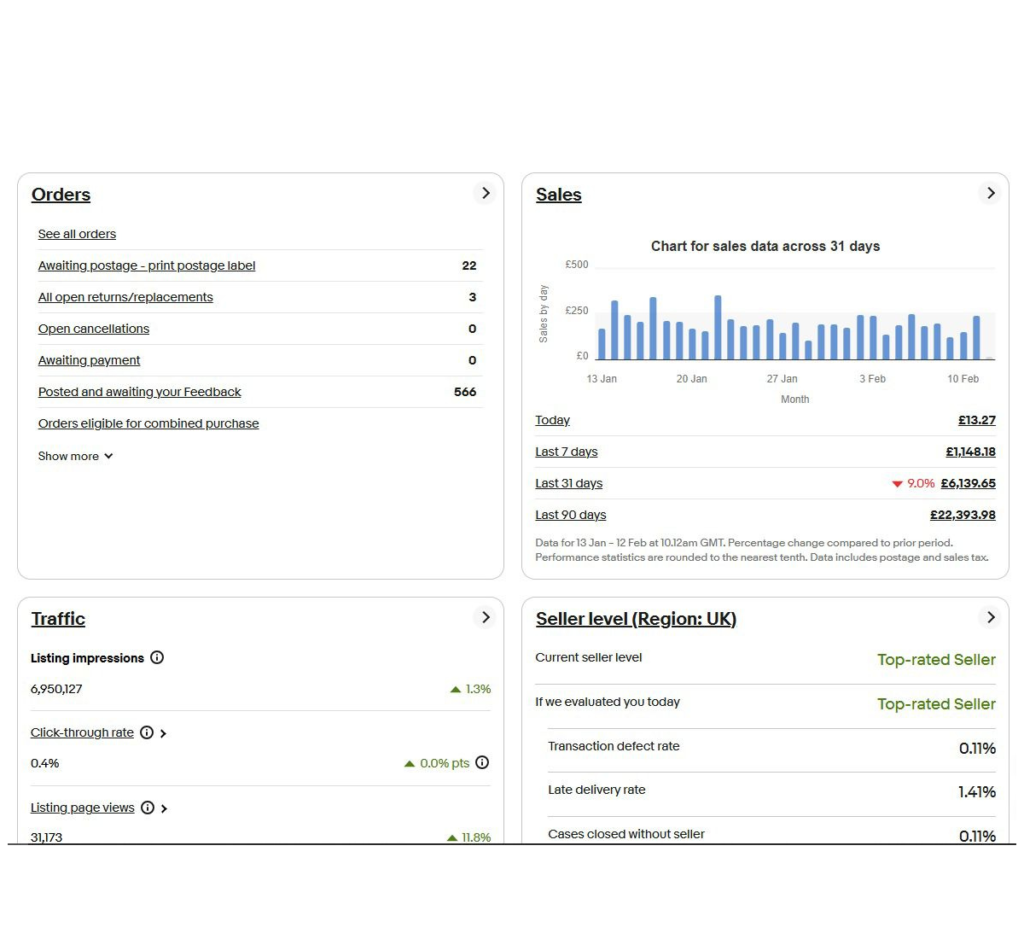View Last 7 days sales
This screenshot has width=1024, height=939.
[566, 452]
